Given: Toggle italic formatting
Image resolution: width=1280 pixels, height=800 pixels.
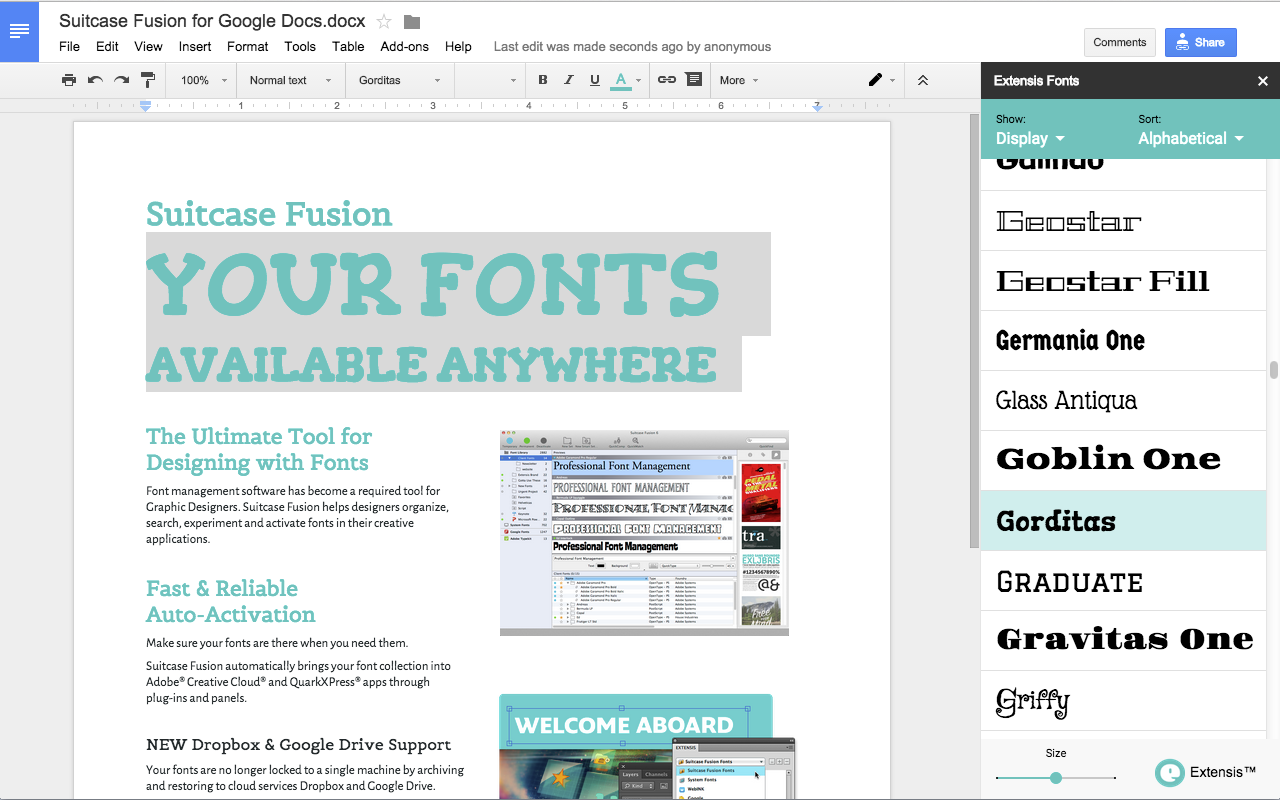Looking at the screenshot, I should click(x=569, y=80).
